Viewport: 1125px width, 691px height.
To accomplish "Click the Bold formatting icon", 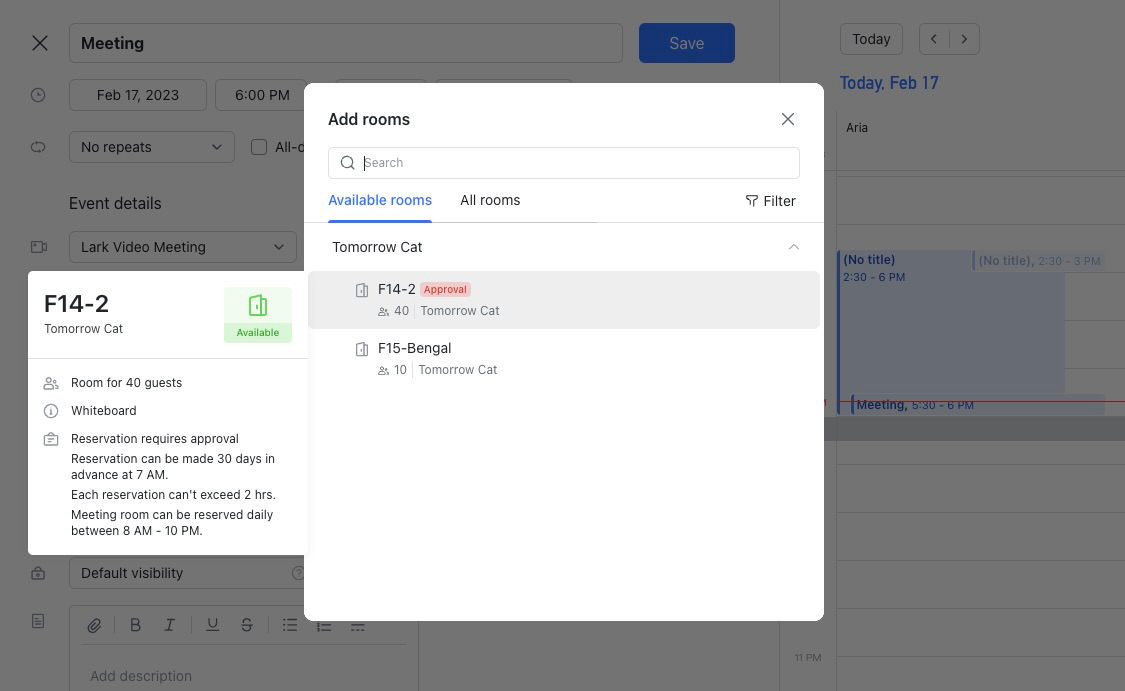I will coord(135,625).
